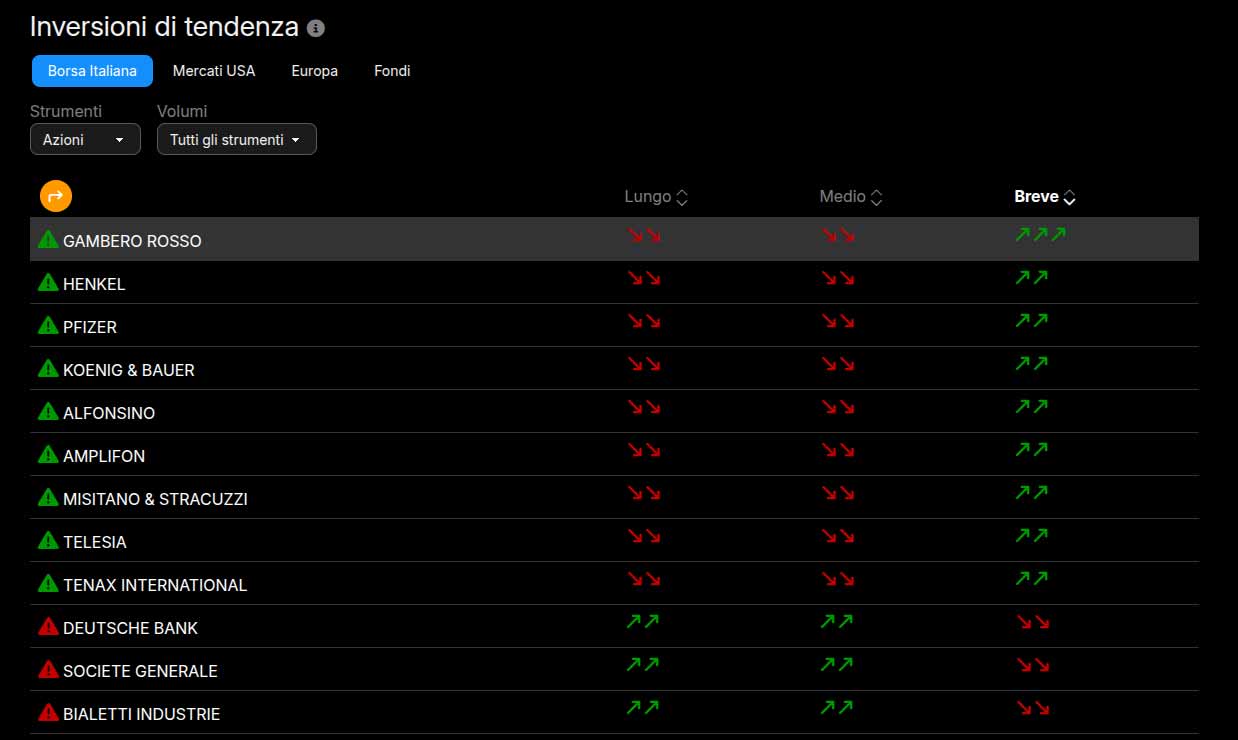This screenshot has height=740, width=1238.
Task: Click KOENIG & BAUER's green Breve trend arrows
Action: (x=1032, y=364)
